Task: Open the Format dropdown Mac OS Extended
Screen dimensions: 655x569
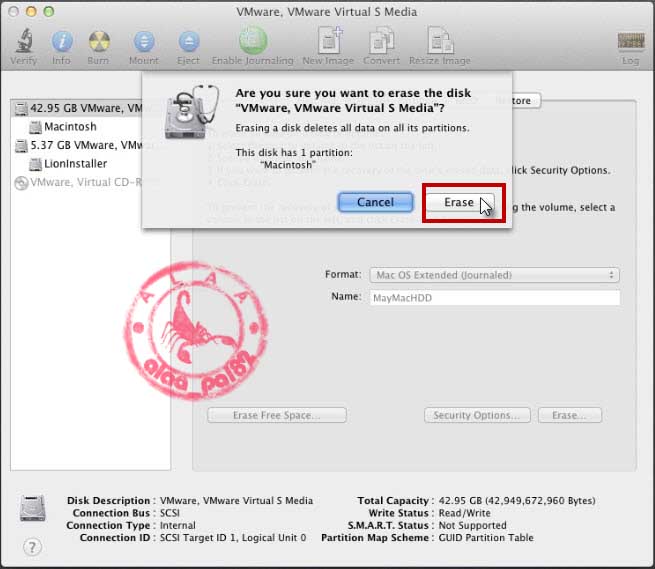Action: (x=494, y=275)
